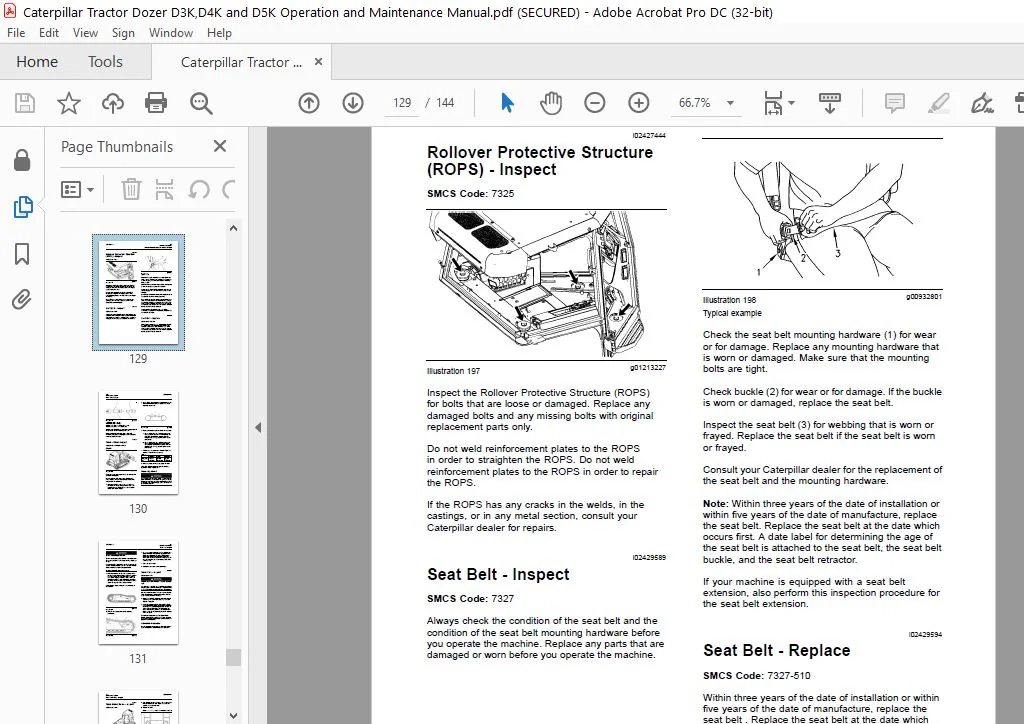Rotate pages clockwise icon

point(229,190)
